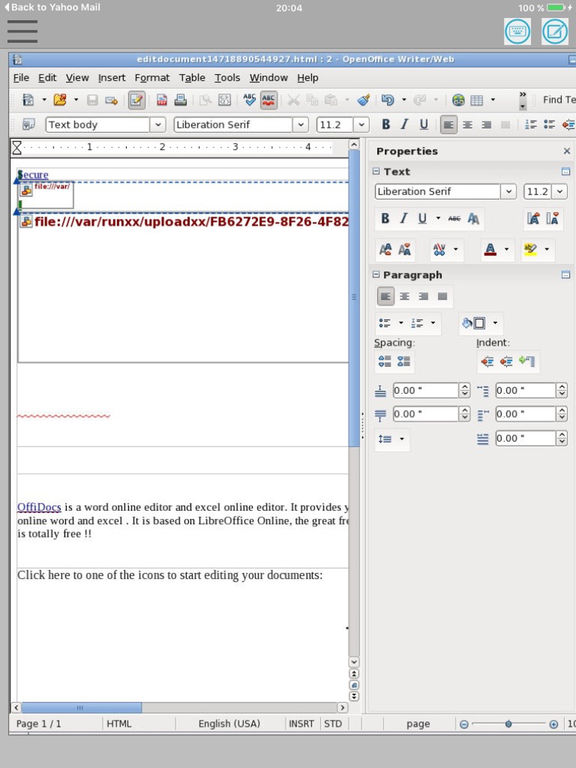Click Decrease Paragraph Spacing icon
576x768 pixels.
[x=404, y=361]
